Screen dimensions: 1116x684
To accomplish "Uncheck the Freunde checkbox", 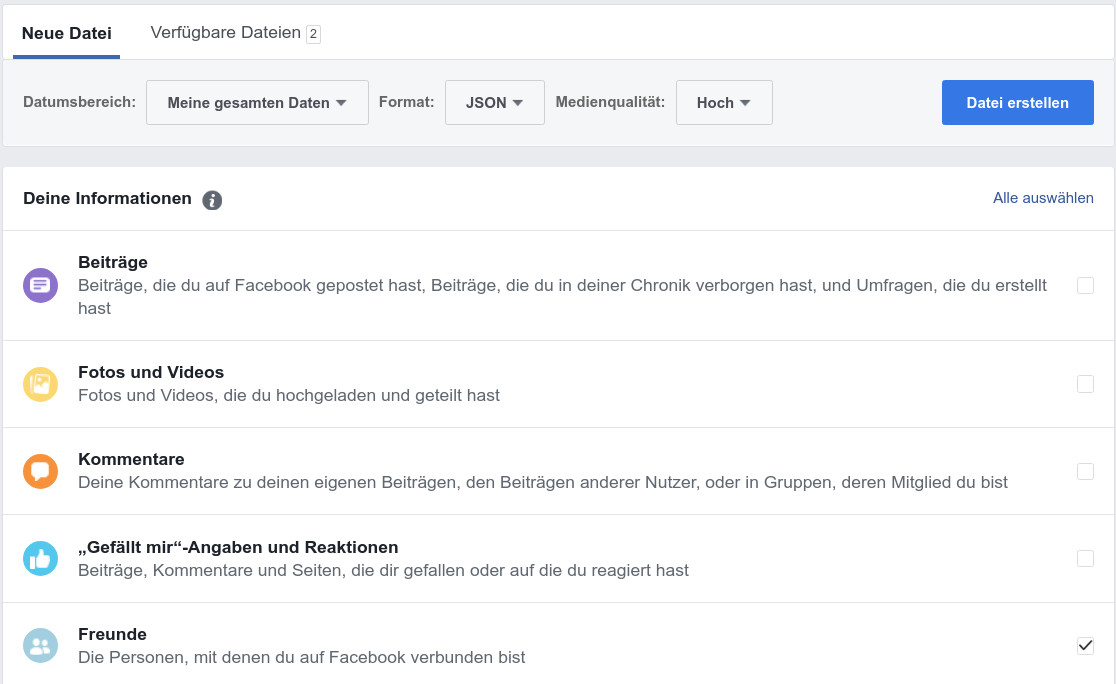I will pyautogui.click(x=1085, y=645).
